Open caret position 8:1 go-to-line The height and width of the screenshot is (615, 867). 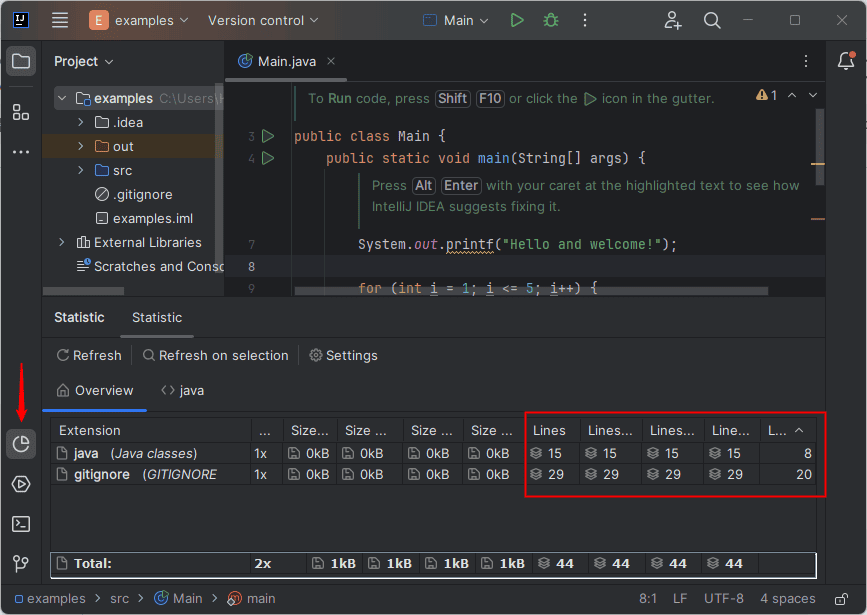point(648,599)
